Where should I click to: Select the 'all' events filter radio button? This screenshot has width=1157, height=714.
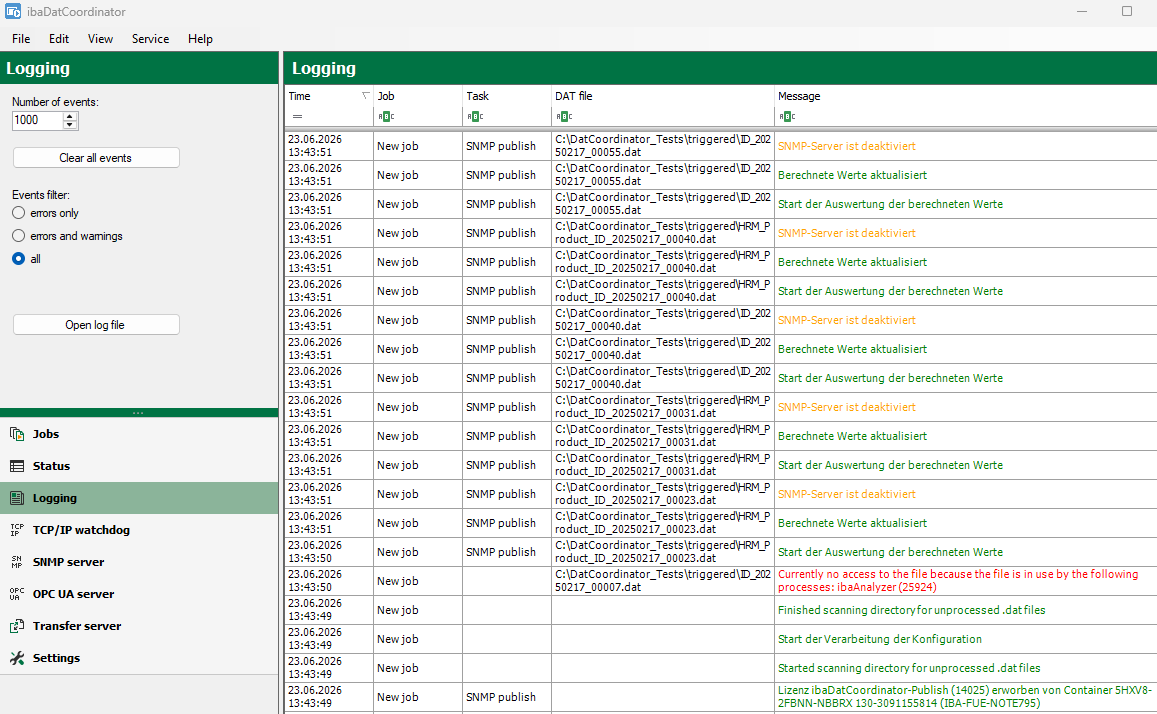pyautogui.click(x=18, y=258)
